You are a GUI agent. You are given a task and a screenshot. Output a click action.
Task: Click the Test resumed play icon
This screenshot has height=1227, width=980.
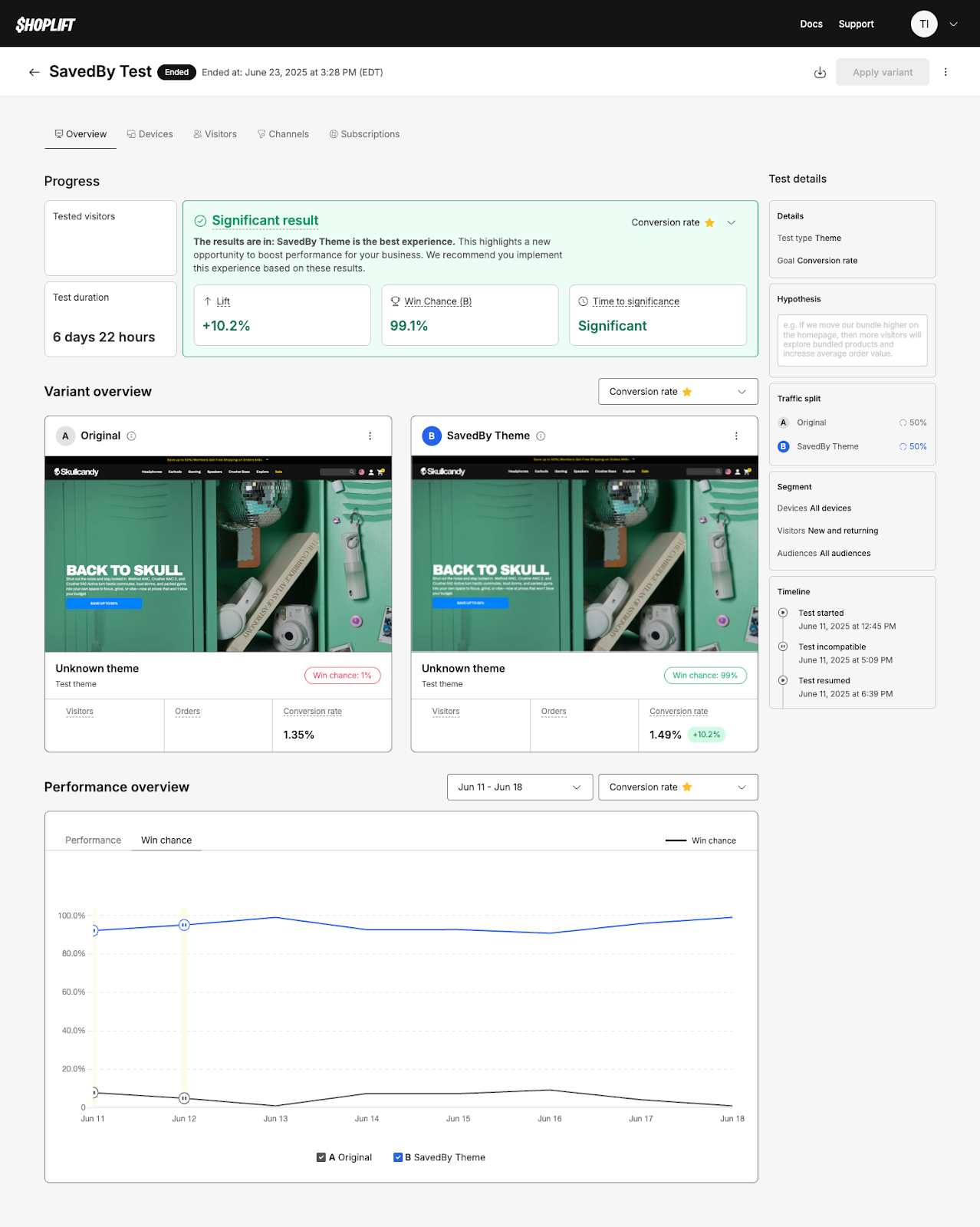(783, 680)
